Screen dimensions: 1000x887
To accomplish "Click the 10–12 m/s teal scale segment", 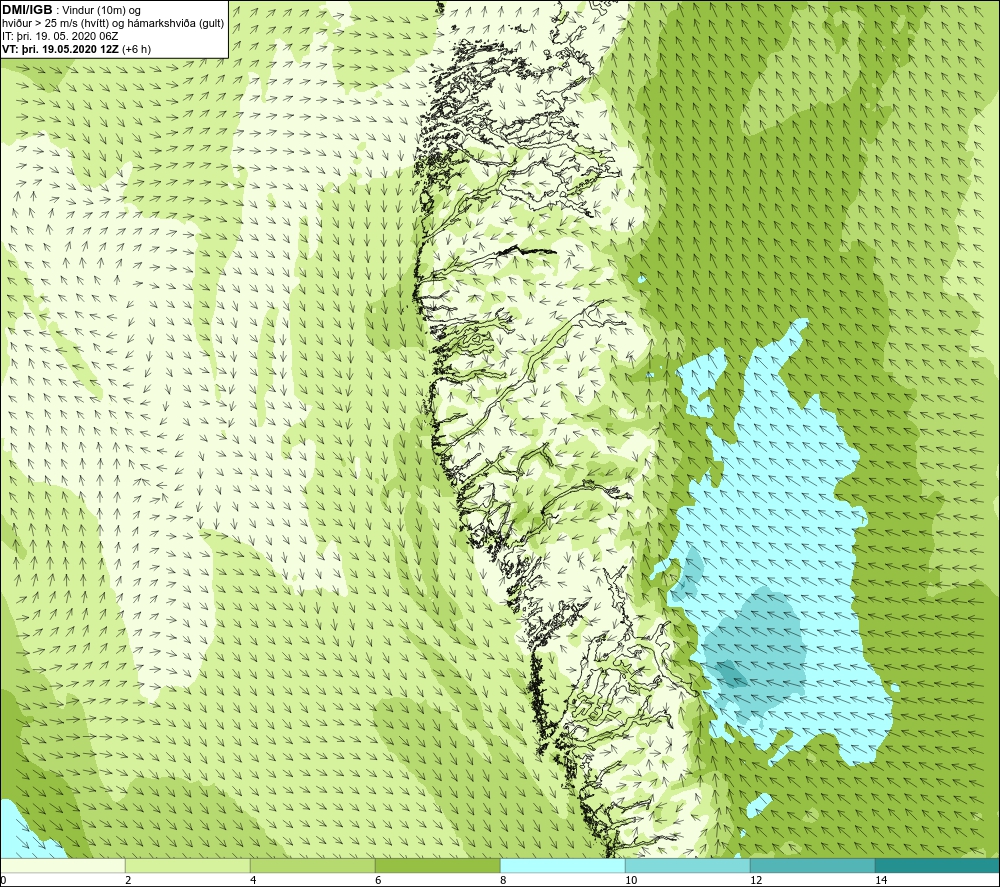I will [688, 865].
